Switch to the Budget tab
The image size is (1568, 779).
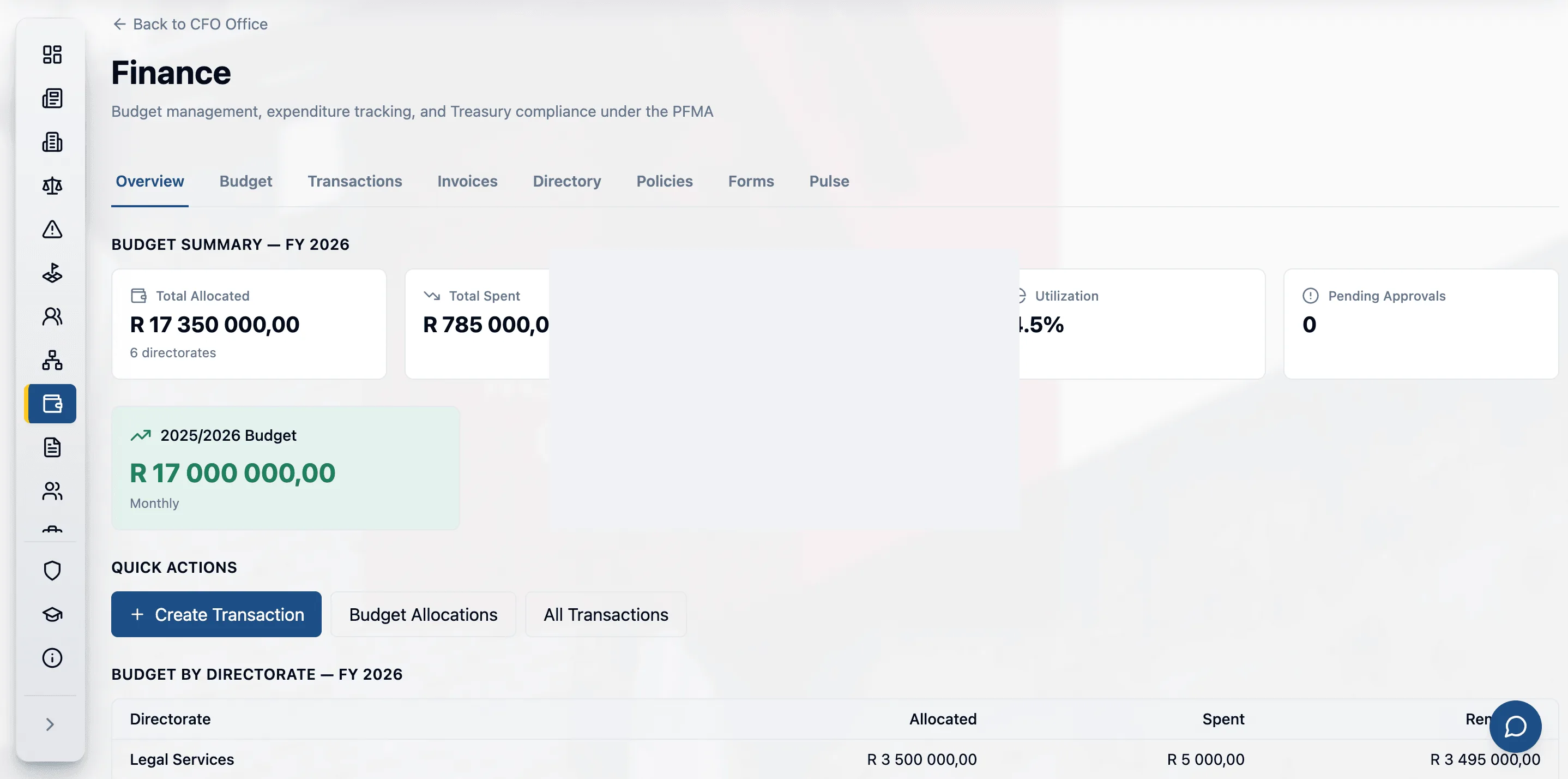click(x=246, y=182)
